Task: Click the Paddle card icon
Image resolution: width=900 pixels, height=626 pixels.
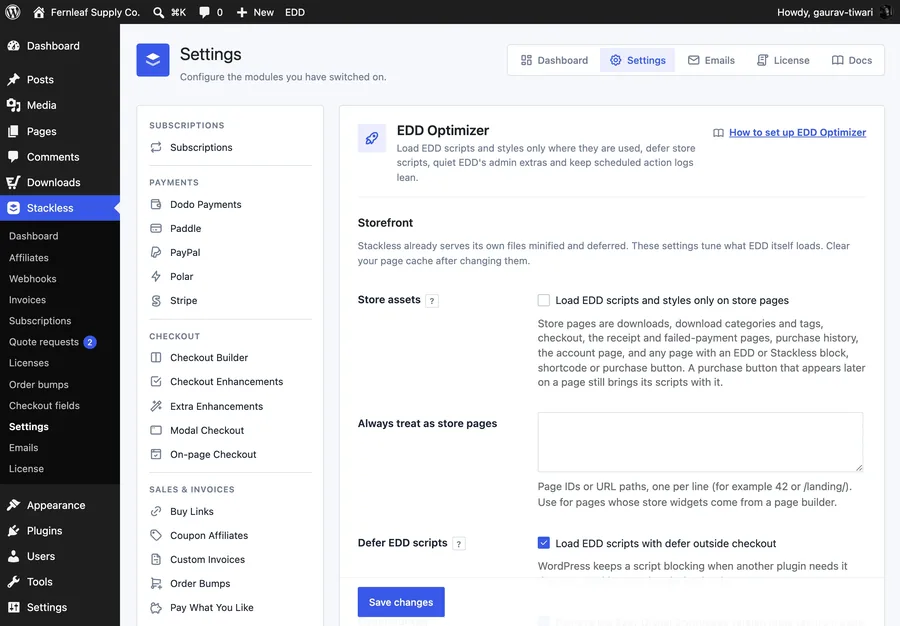Action: (156, 228)
